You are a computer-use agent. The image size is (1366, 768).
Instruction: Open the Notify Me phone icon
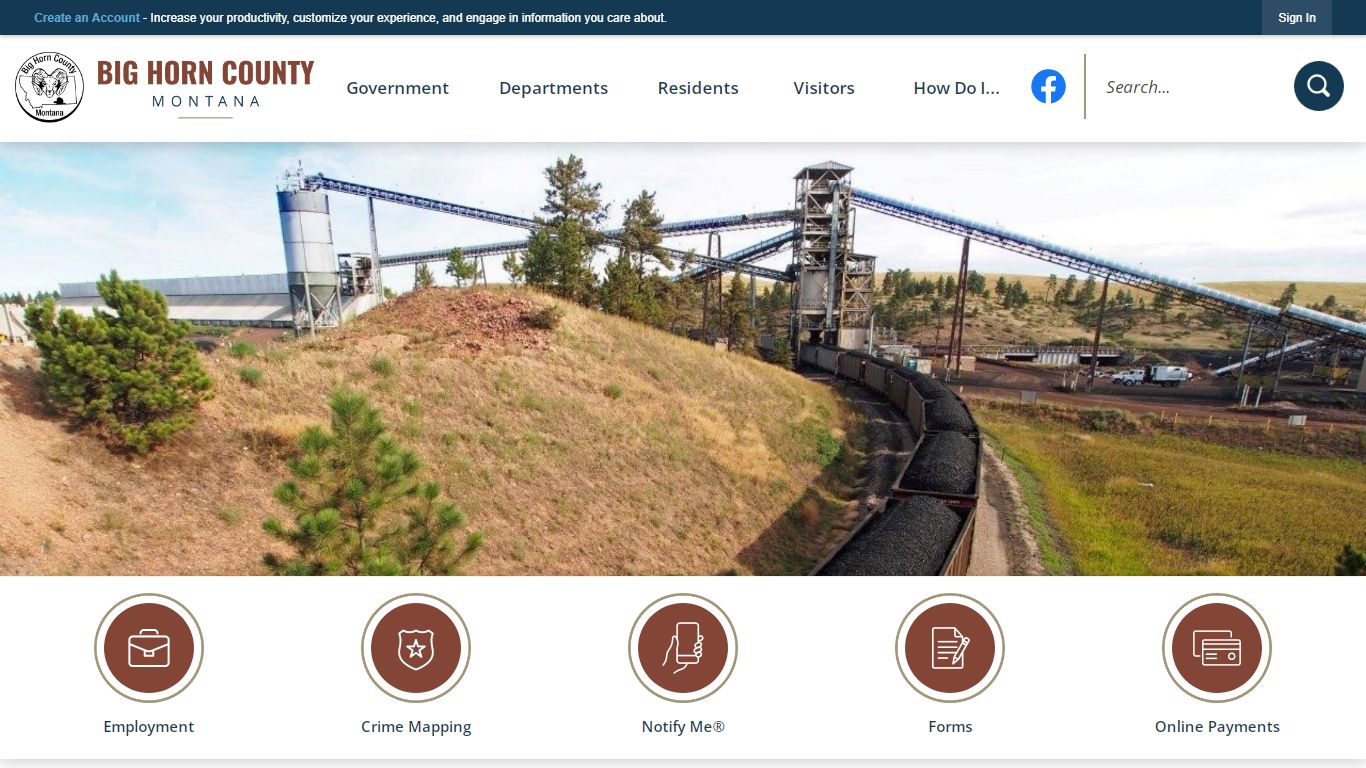(x=683, y=648)
